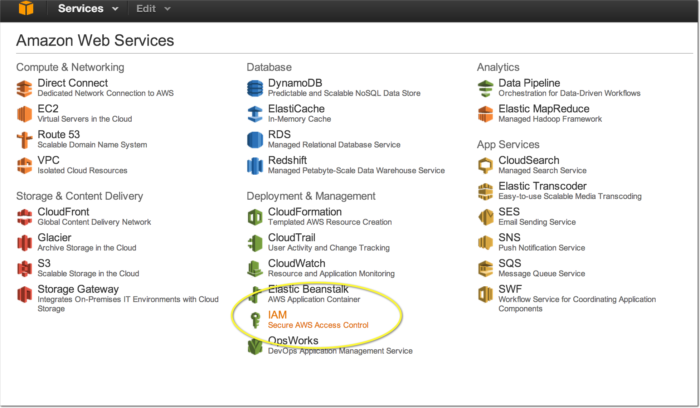The width and height of the screenshot is (700, 408).
Task: Click the IAM green key icon
Action: click(255, 320)
